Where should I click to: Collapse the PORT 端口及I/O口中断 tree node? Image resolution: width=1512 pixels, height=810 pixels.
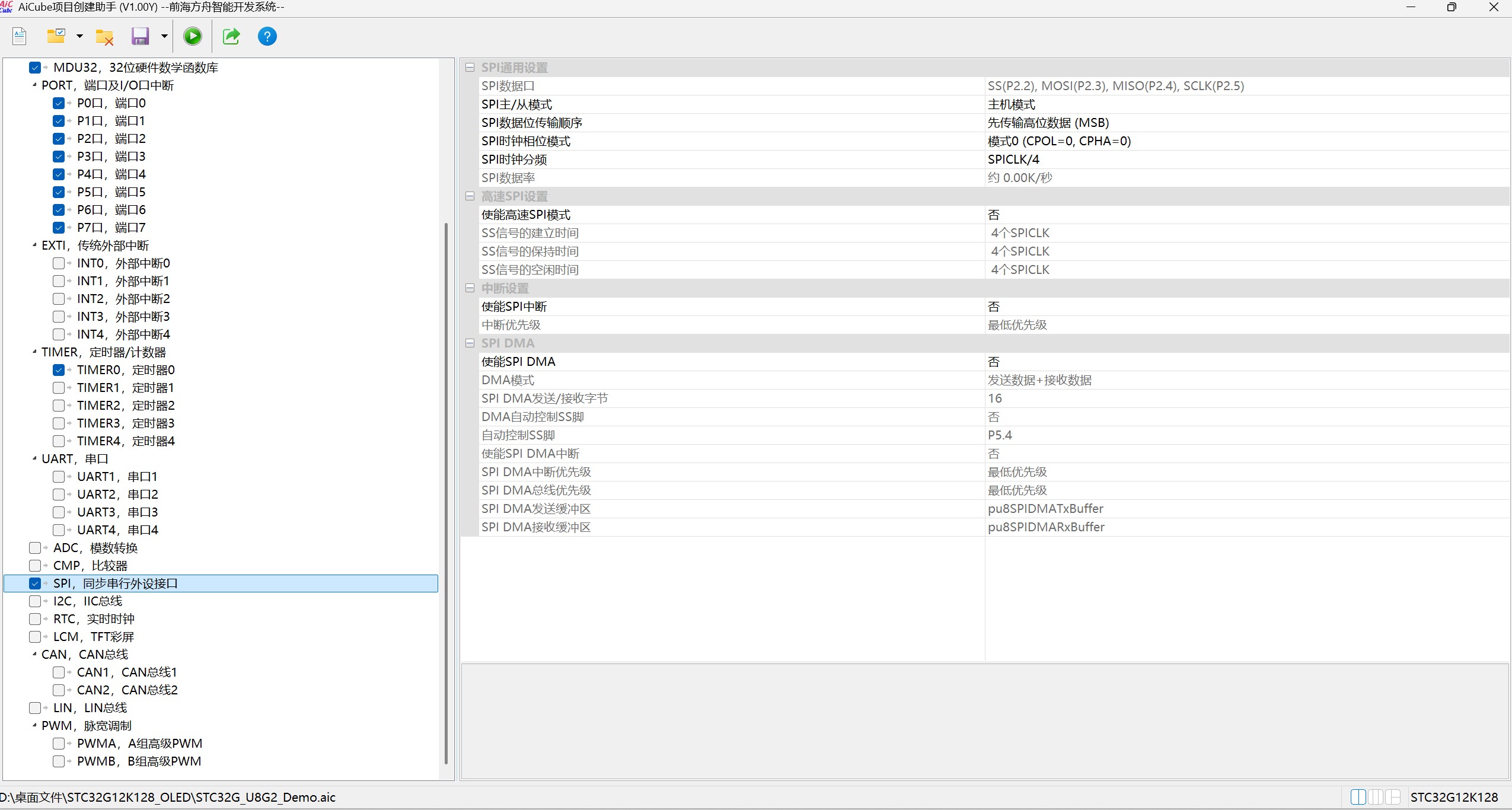(34, 85)
